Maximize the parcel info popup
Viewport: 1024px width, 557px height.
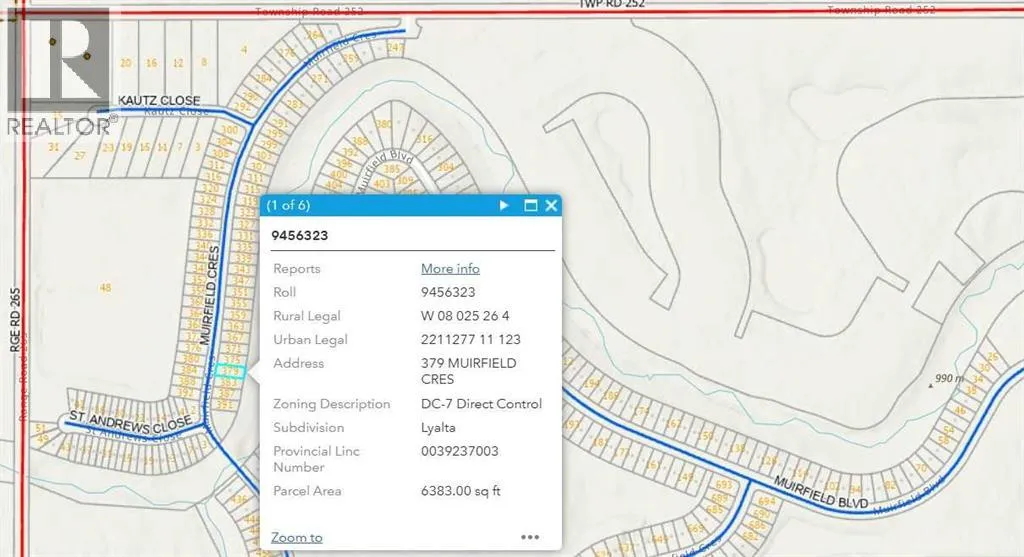click(x=531, y=206)
